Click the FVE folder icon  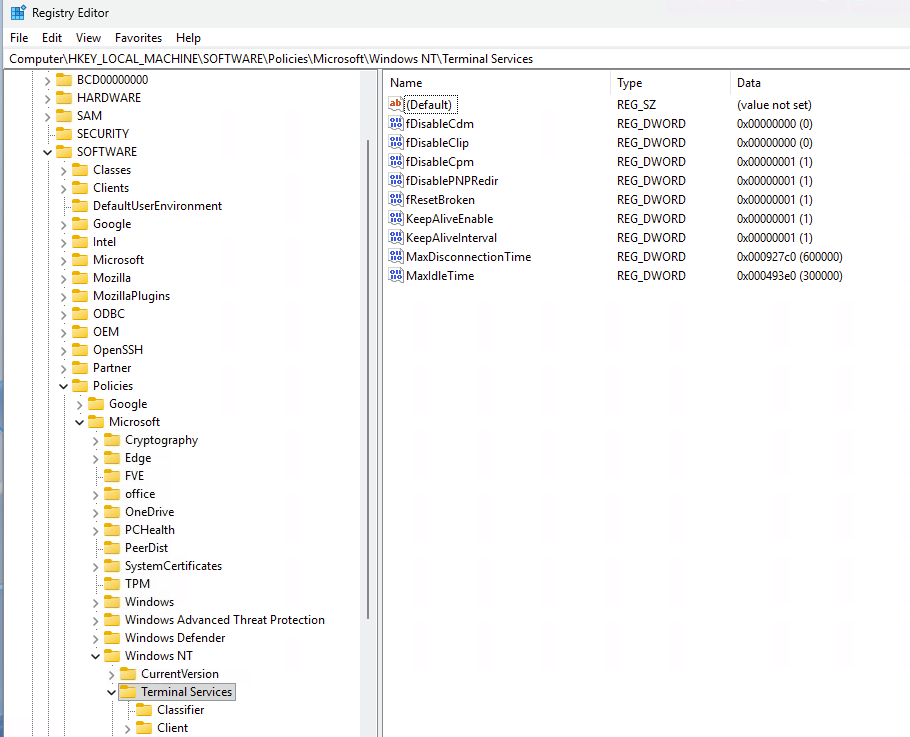(x=112, y=476)
